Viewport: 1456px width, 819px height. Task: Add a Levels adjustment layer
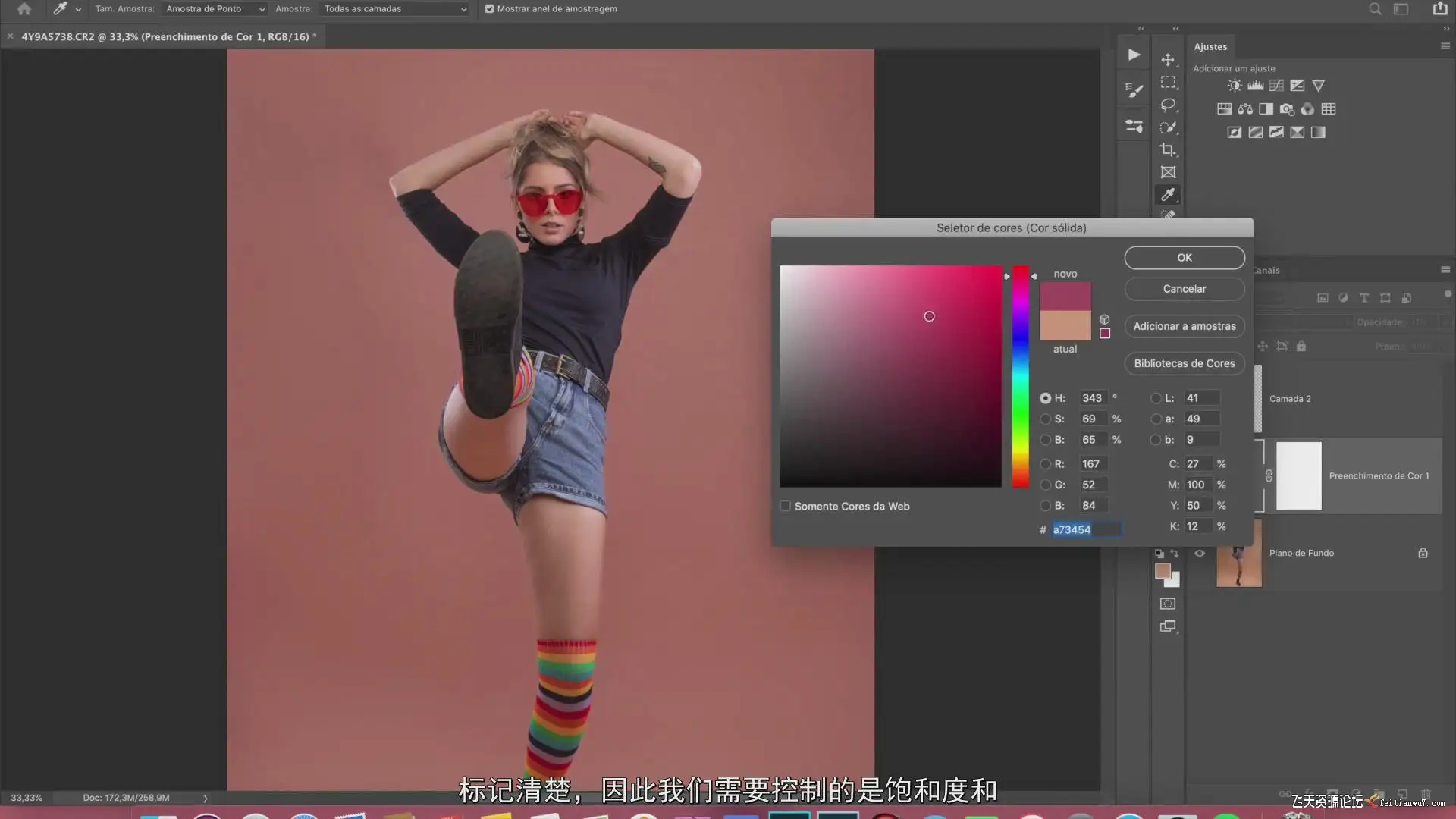coord(1256,86)
